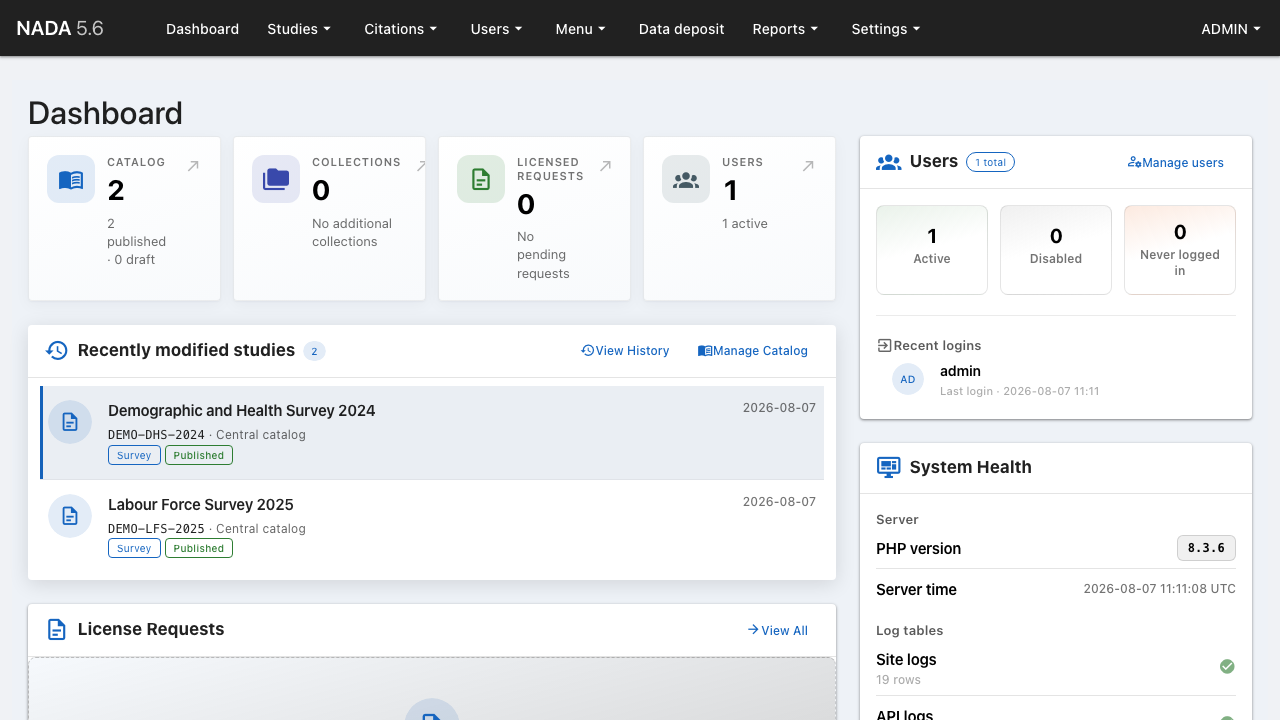
Task: Click the Survey tag on DEMO-LFS-2025
Action: click(x=134, y=548)
